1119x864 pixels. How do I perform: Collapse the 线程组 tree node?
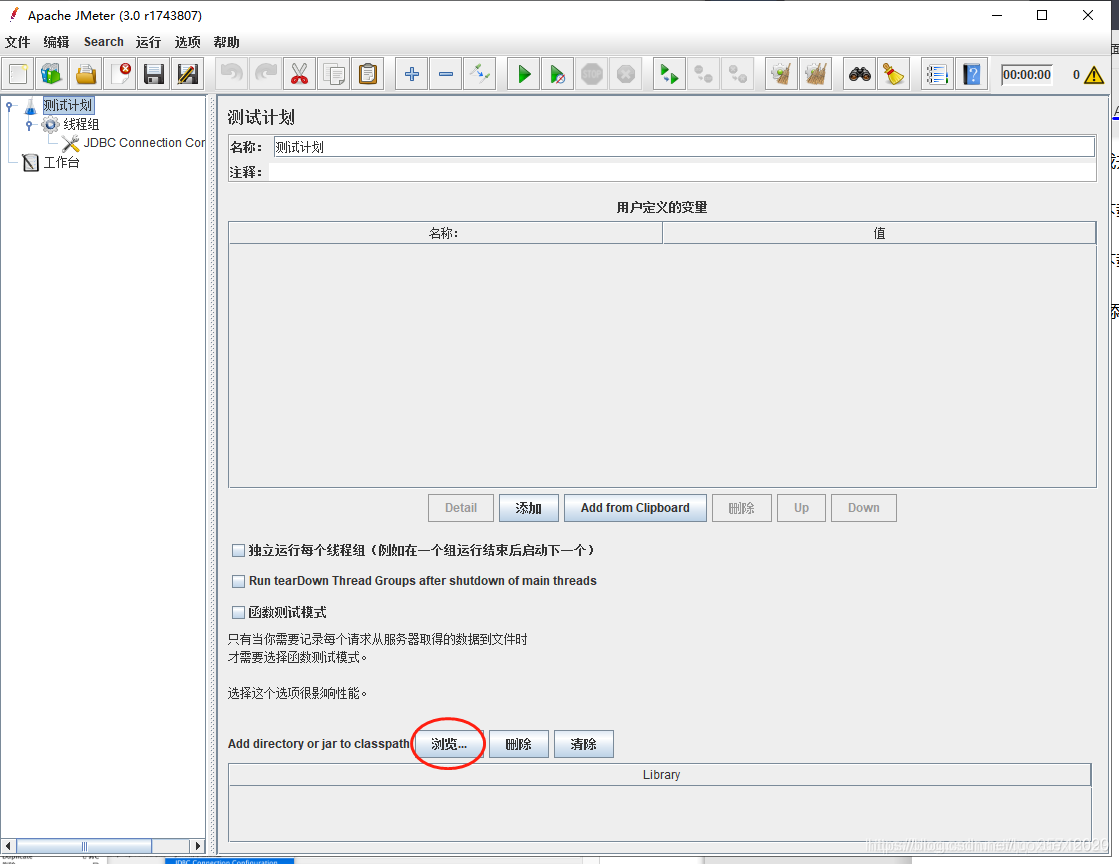point(29,124)
